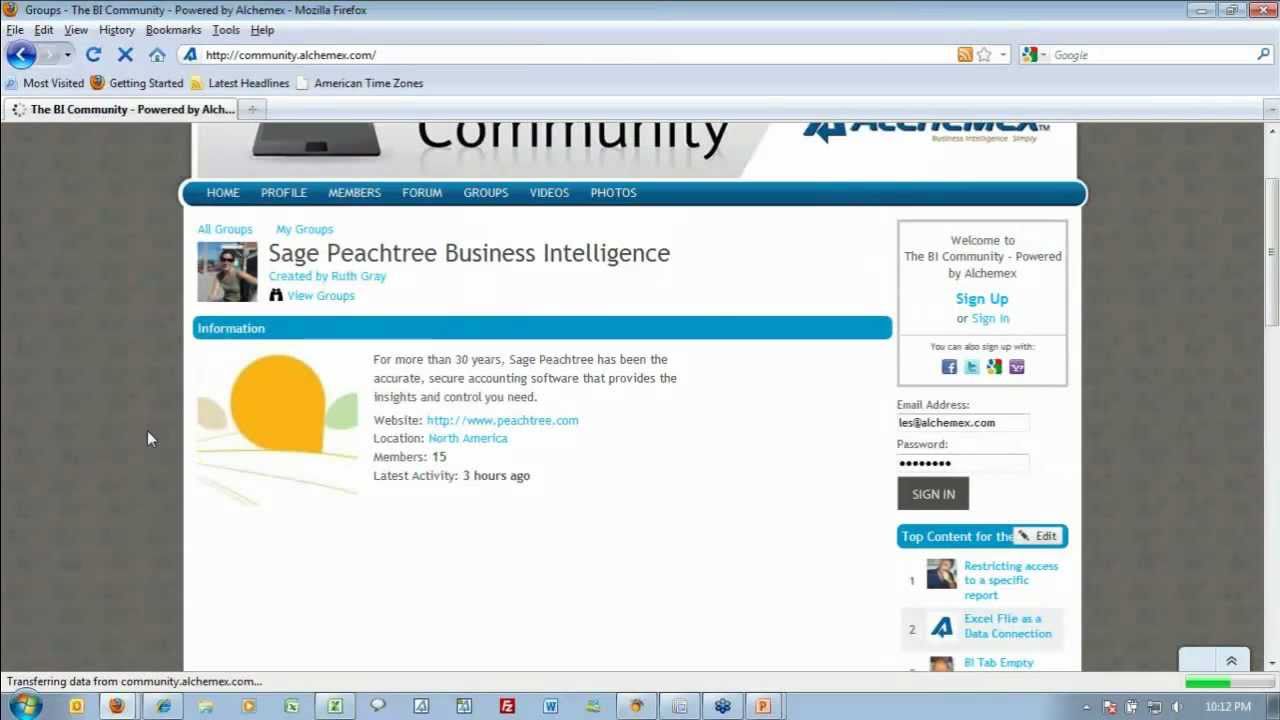Open the Firefox home page icon
The image size is (1280, 720).
point(157,55)
